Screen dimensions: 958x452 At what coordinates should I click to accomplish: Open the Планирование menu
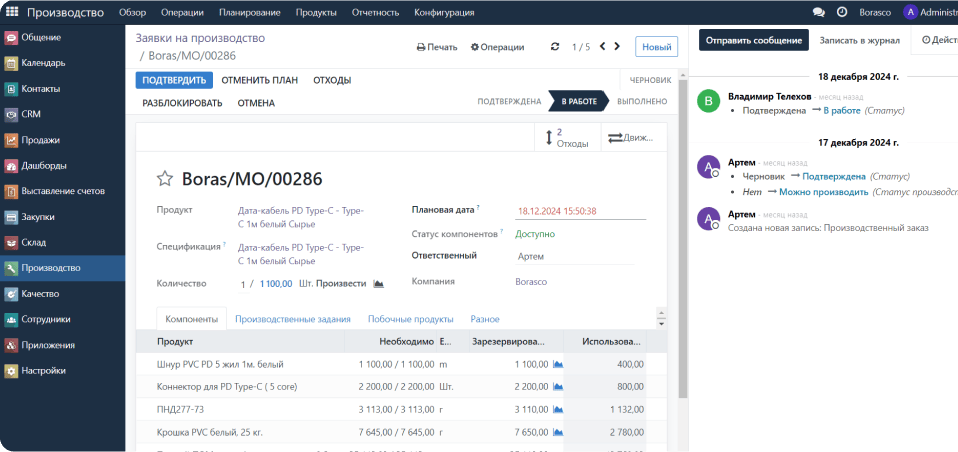249,12
